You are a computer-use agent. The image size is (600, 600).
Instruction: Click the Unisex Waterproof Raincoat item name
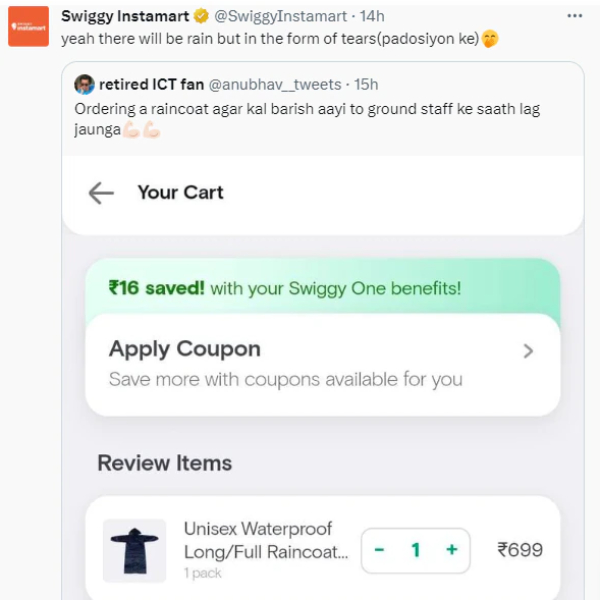264,540
